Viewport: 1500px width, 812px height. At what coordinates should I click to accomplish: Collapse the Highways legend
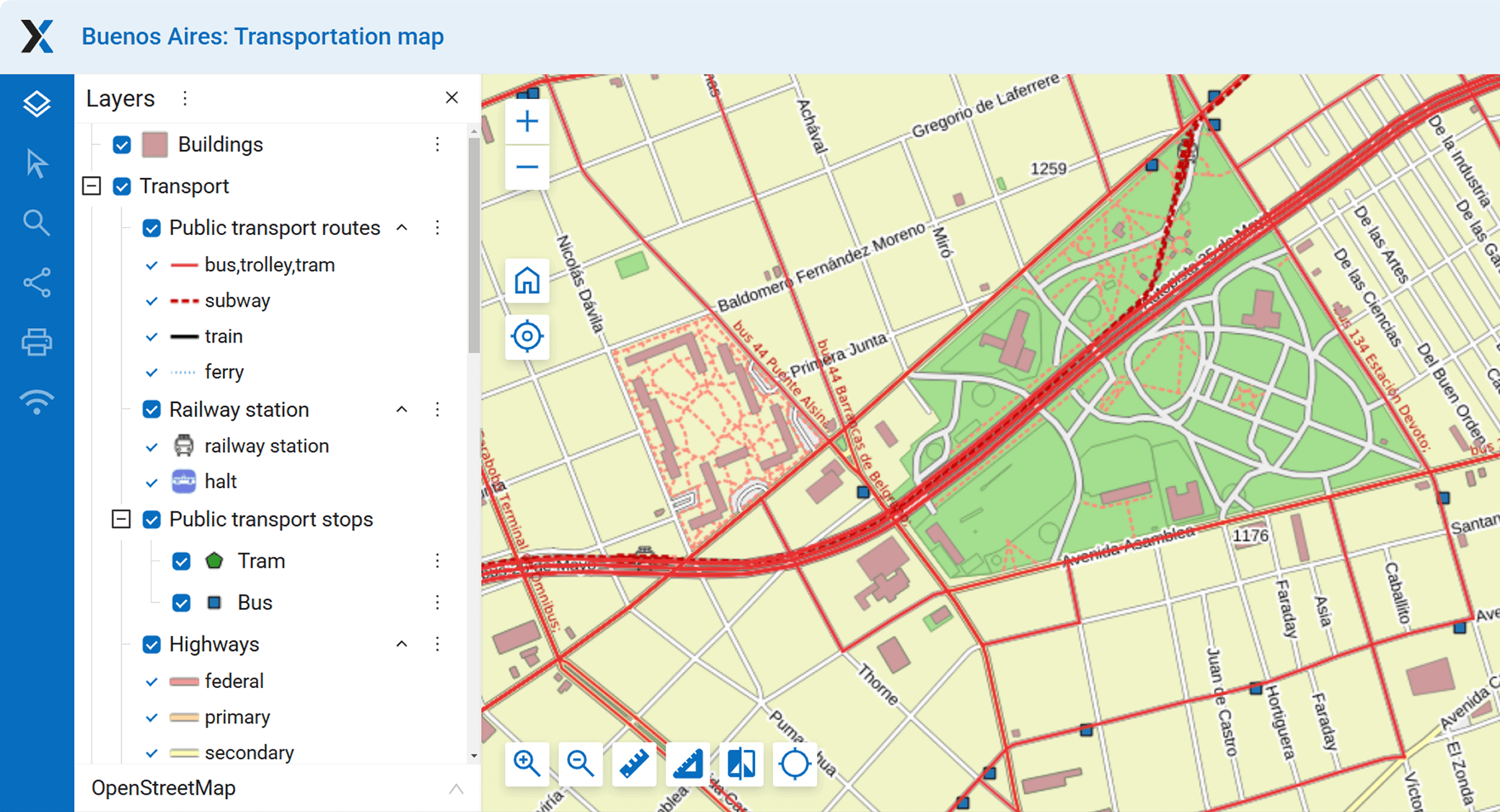coord(402,644)
